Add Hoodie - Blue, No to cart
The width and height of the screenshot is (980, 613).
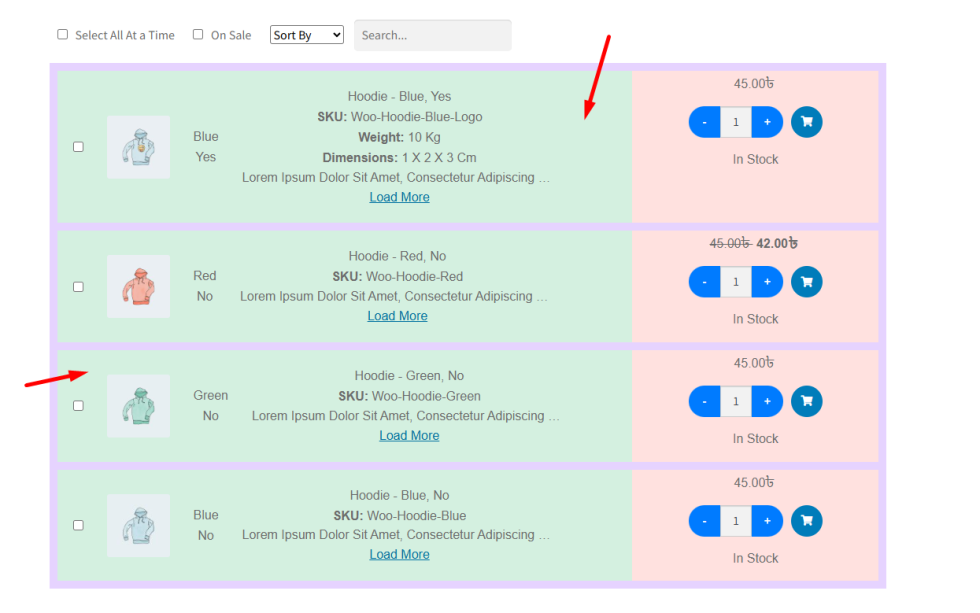point(806,521)
